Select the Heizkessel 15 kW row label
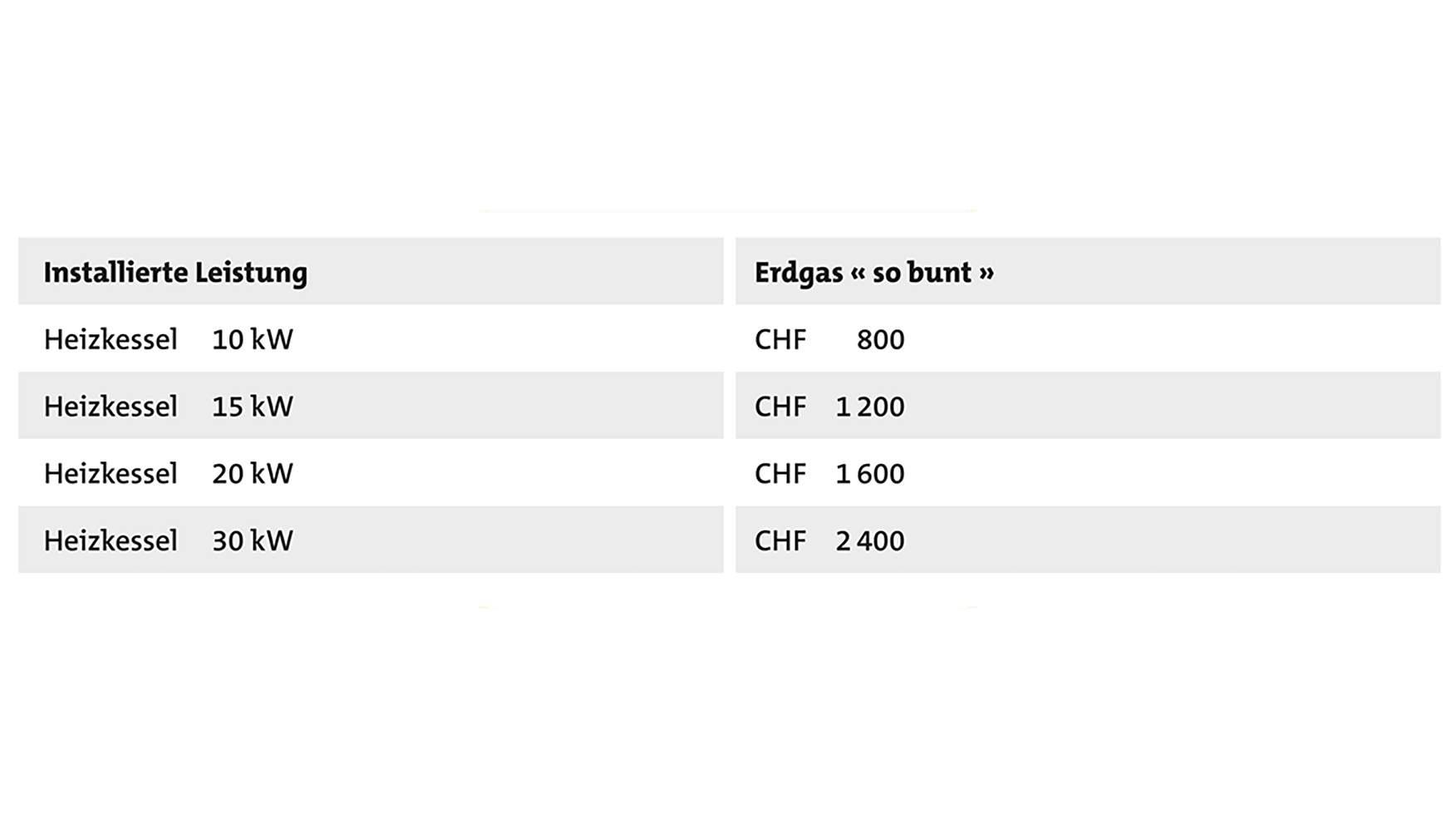The height and width of the screenshot is (819, 1456). click(169, 407)
